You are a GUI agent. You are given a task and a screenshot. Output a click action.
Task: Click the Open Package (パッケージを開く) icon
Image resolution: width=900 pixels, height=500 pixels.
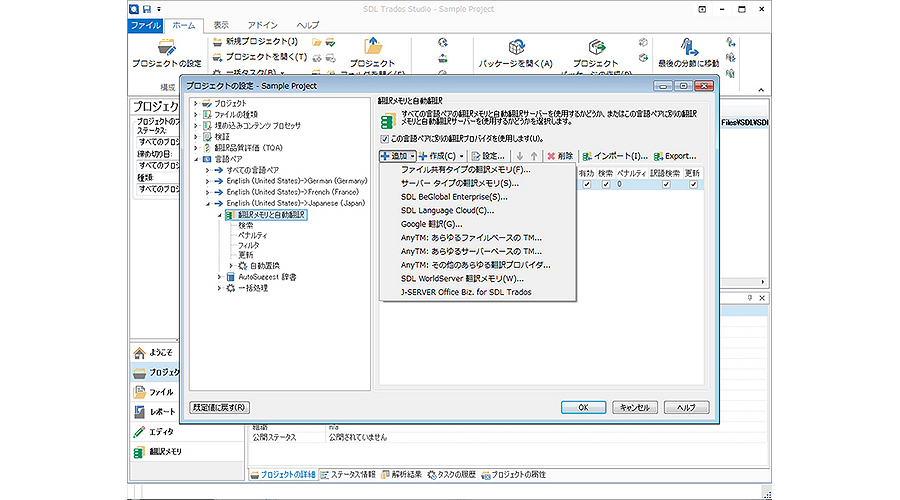(x=516, y=47)
